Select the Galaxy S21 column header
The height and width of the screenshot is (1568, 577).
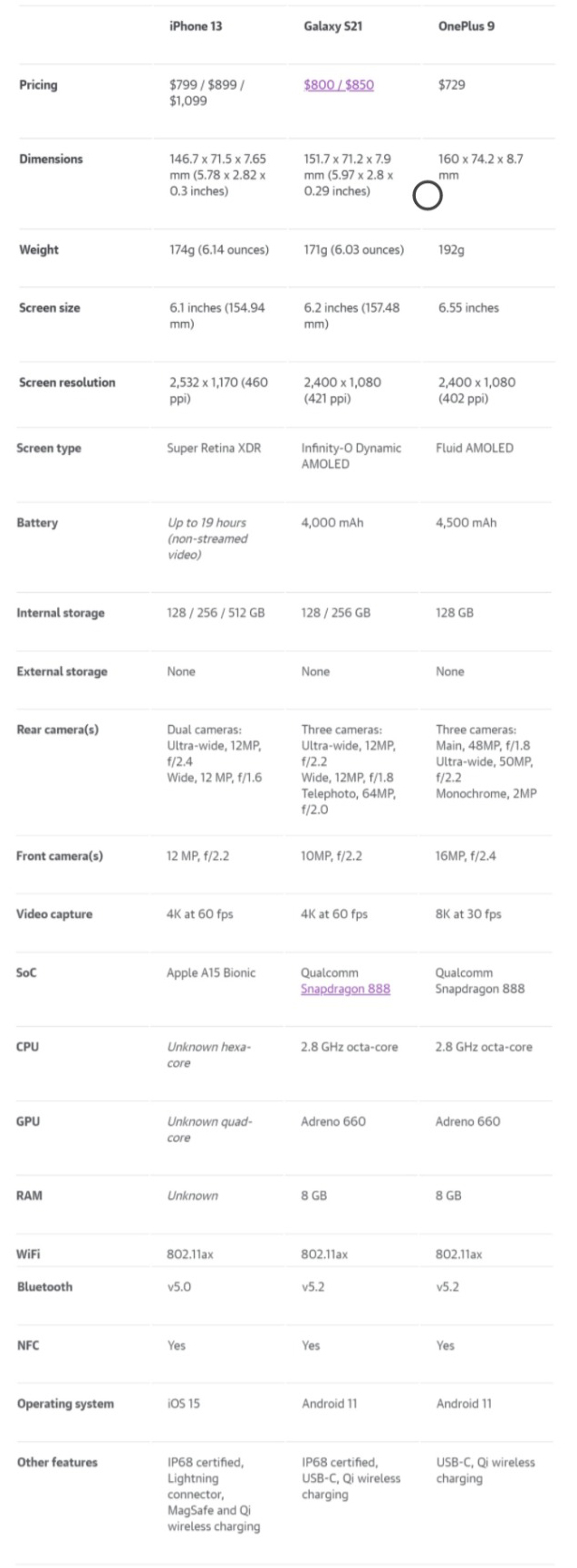point(332,26)
